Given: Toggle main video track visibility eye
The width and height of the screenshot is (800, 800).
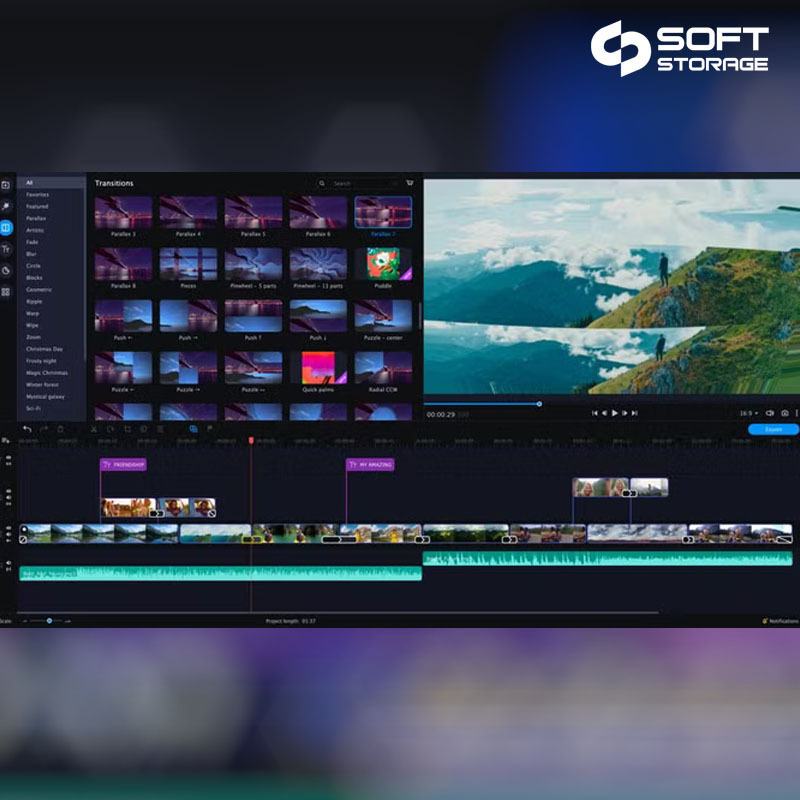Looking at the screenshot, I should [x=9, y=528].
